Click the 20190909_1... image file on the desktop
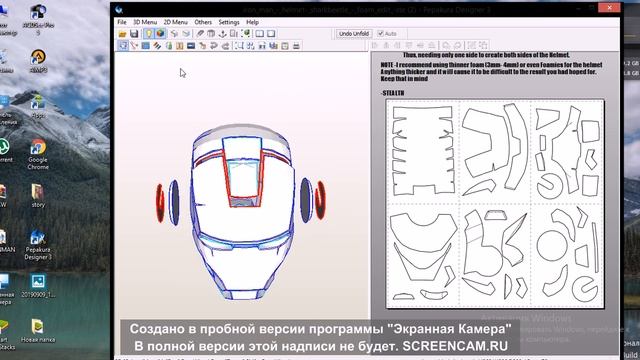This screenshot has width=640, height=360. click(x=38, y=286)
